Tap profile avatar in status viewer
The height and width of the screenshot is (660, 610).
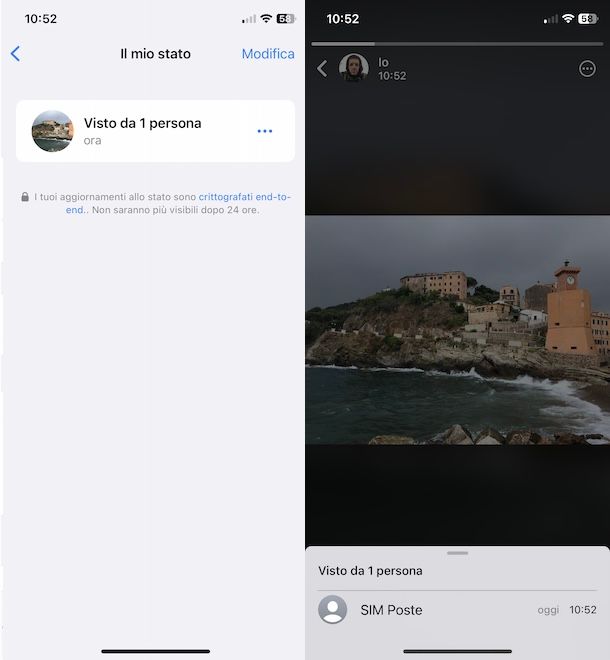click(354, 67)
